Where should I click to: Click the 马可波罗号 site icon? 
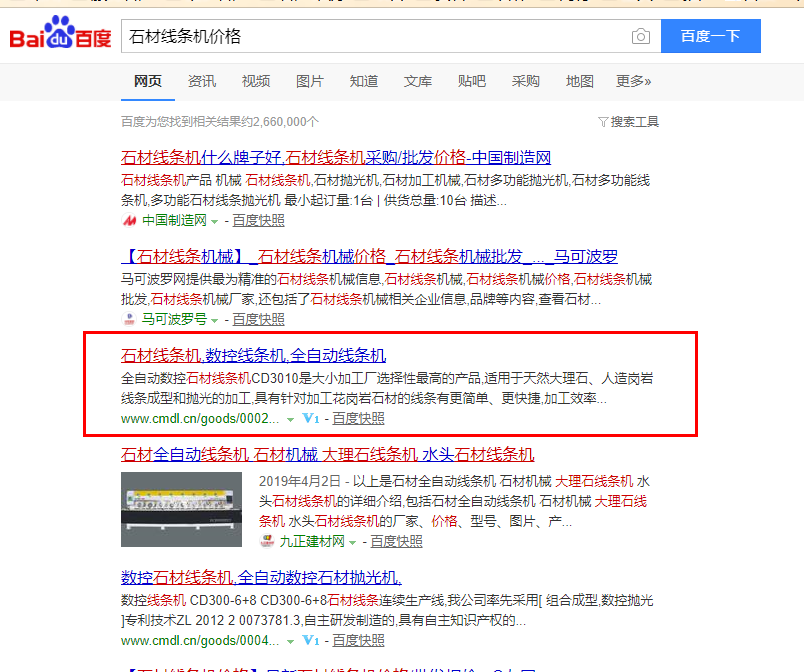[129, 319]
